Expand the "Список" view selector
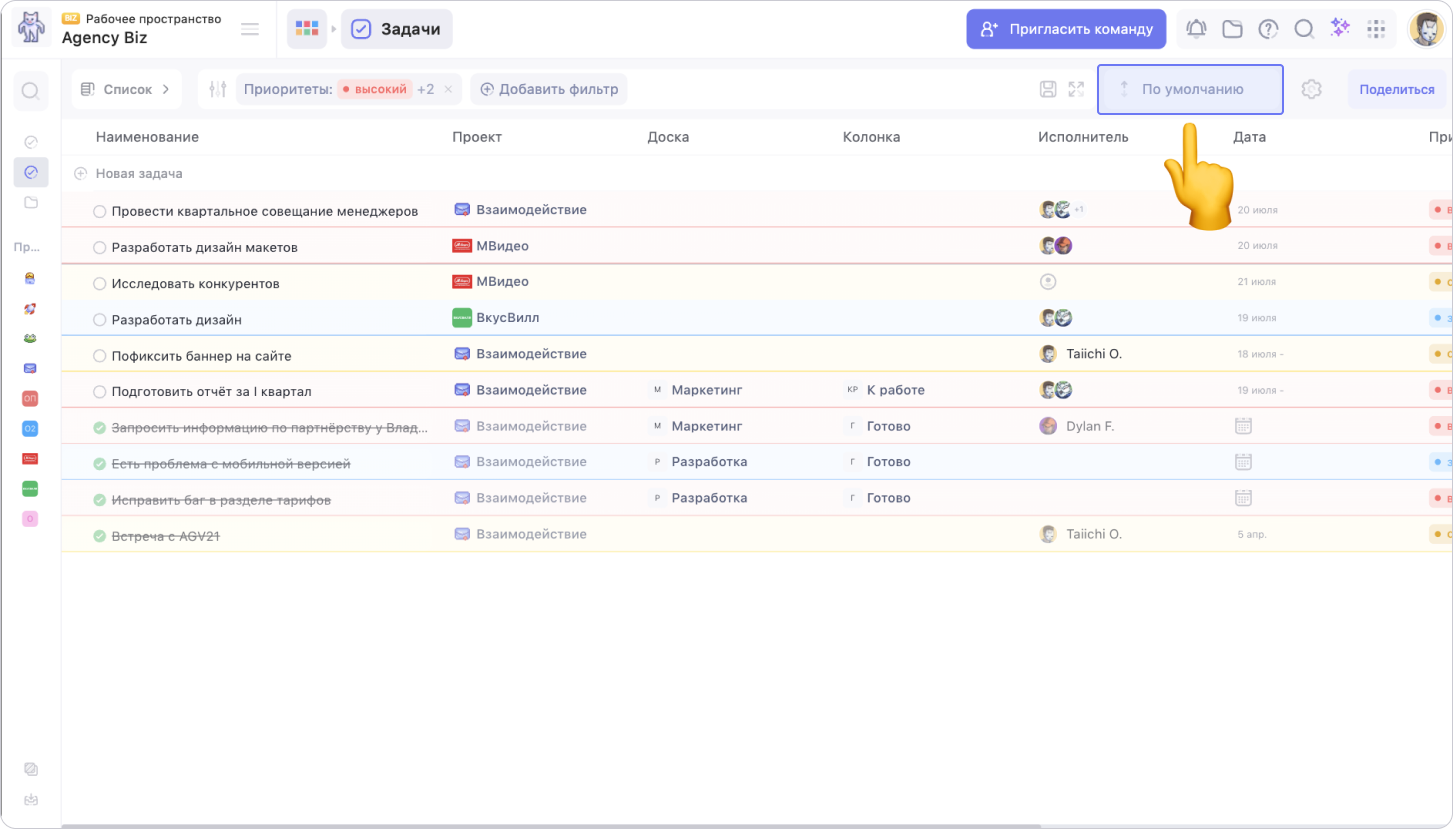 pyautogui.click(x=127, y=89)
